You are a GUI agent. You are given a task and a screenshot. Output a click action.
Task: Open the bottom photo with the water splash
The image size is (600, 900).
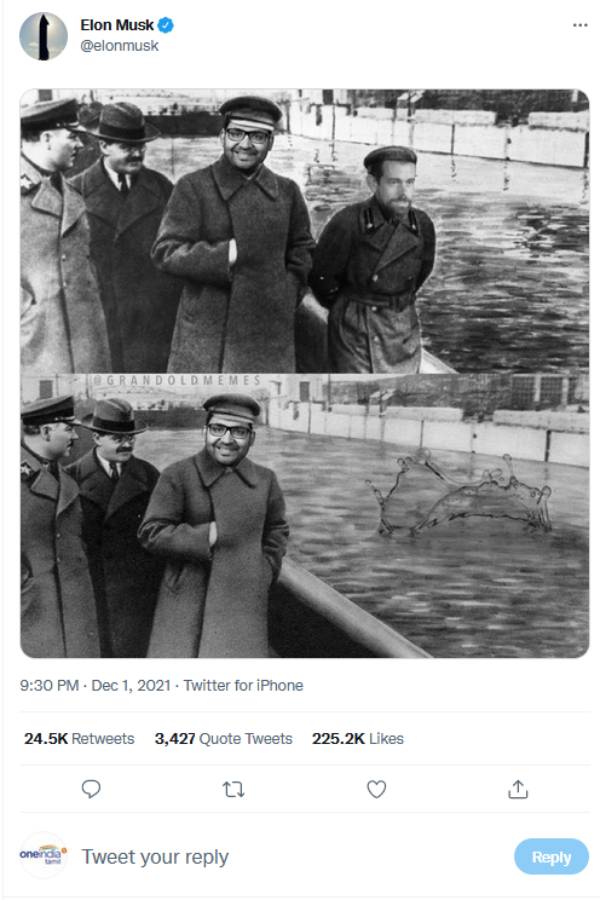pos(304,520)
